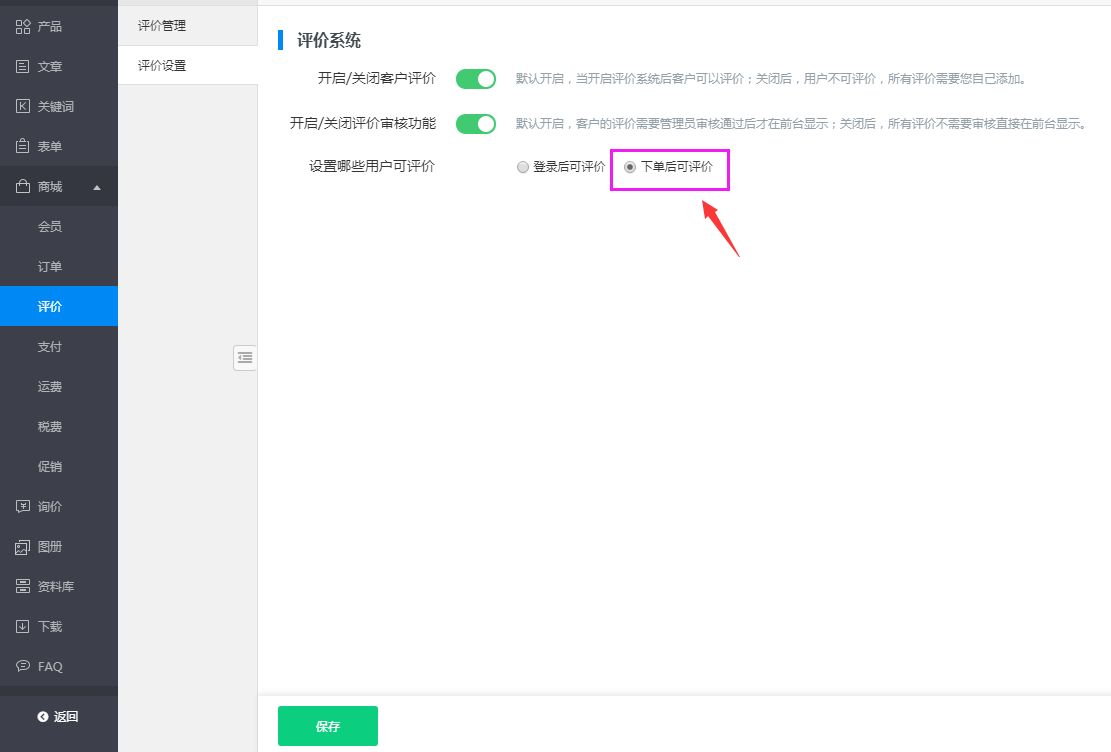Click the 产品 grid icon in sidebar
Image resolution: width=1111 pixels, height=752 pixels.
click(23, 26)
